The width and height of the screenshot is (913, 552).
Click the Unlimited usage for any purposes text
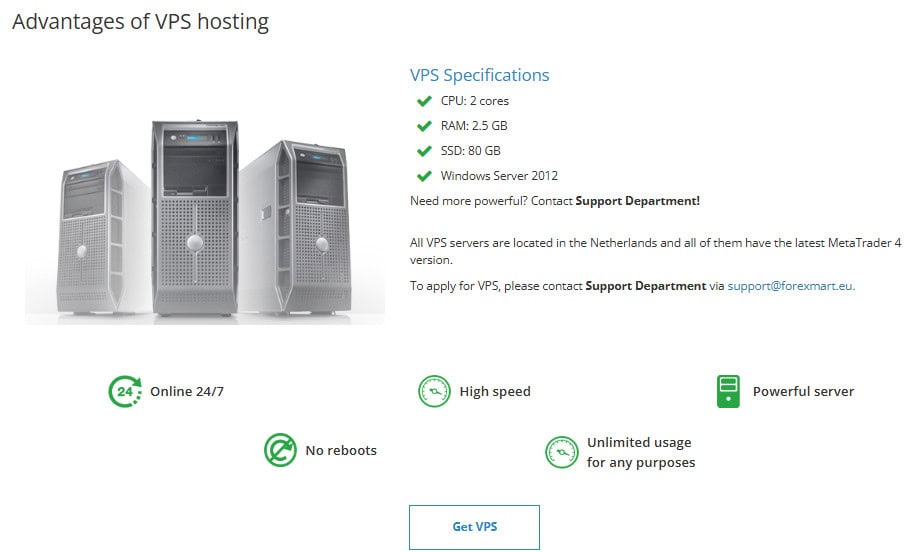pos(640,452)
